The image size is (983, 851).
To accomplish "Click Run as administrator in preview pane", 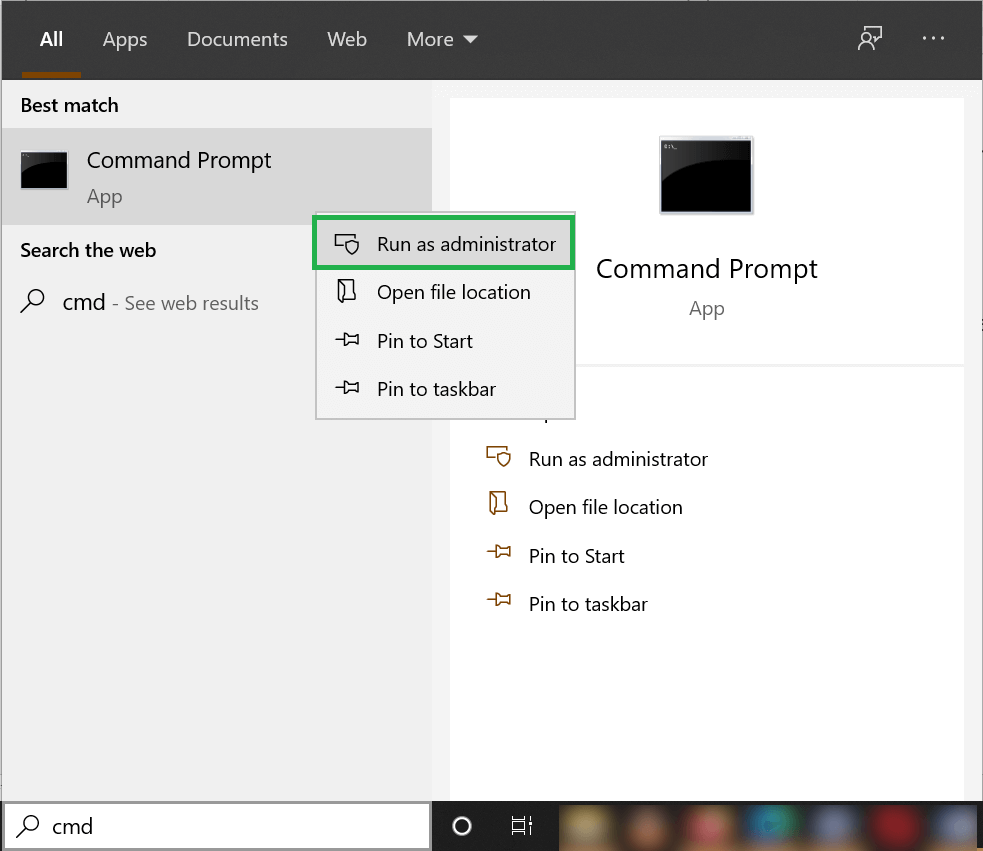I will (x=618, y=459).
